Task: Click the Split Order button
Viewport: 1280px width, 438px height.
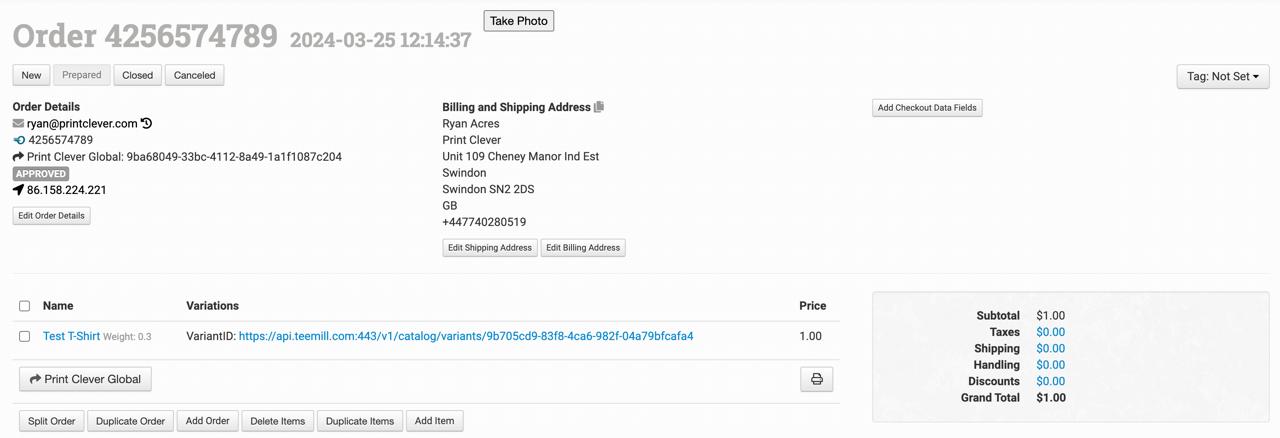Action: tap(51, 421)
